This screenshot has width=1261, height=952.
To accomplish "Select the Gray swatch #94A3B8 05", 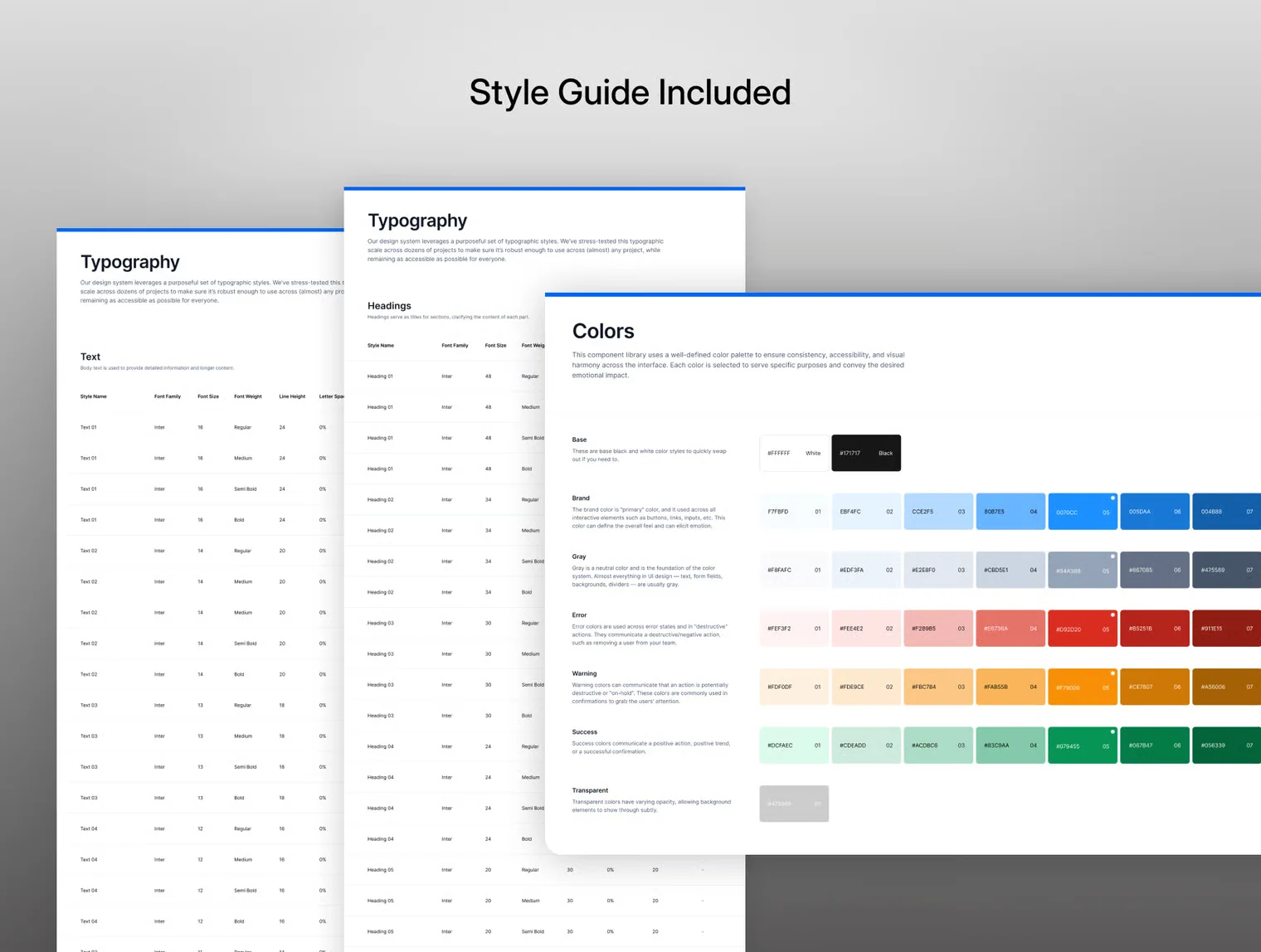I will pyautogui.click(x=1083, y=570).
